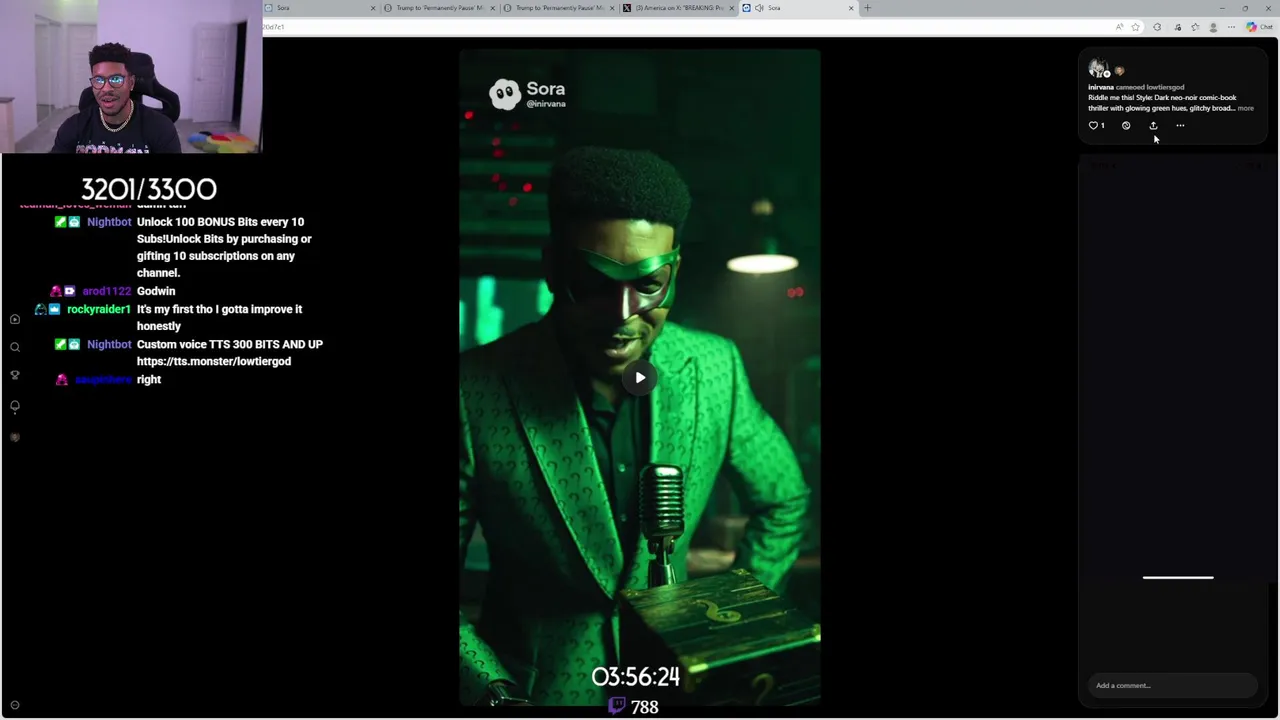Focus the 'Add a comment...' field
Screen dimensions: 1280x720
(1173, 686)
